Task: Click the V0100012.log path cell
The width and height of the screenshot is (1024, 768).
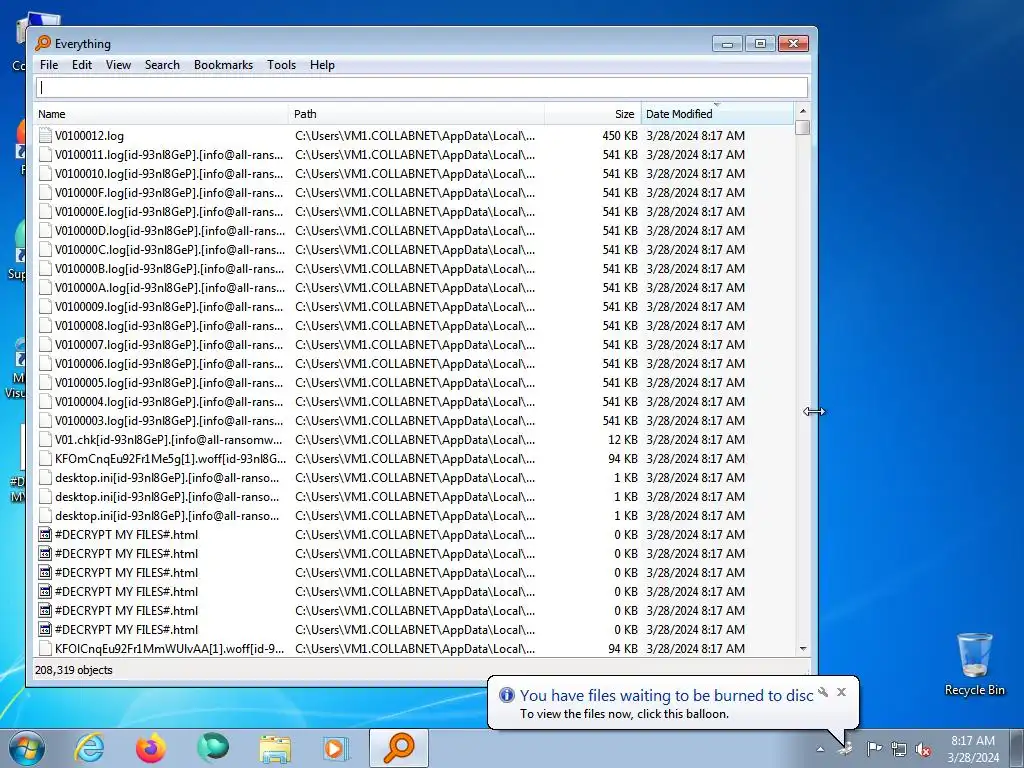Action: point(415,136)
